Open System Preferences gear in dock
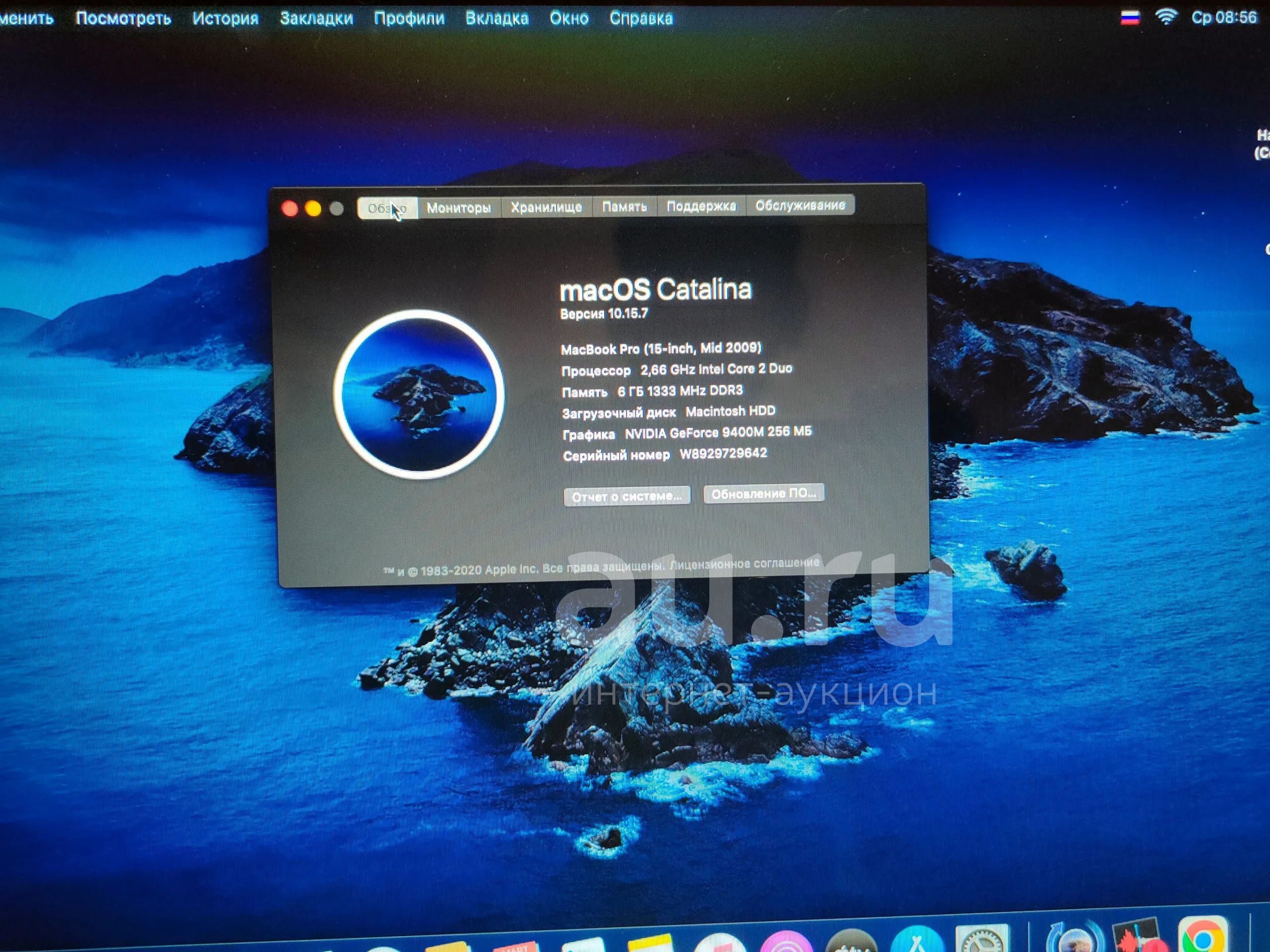 pyautogui.click(x=983, y=939)
